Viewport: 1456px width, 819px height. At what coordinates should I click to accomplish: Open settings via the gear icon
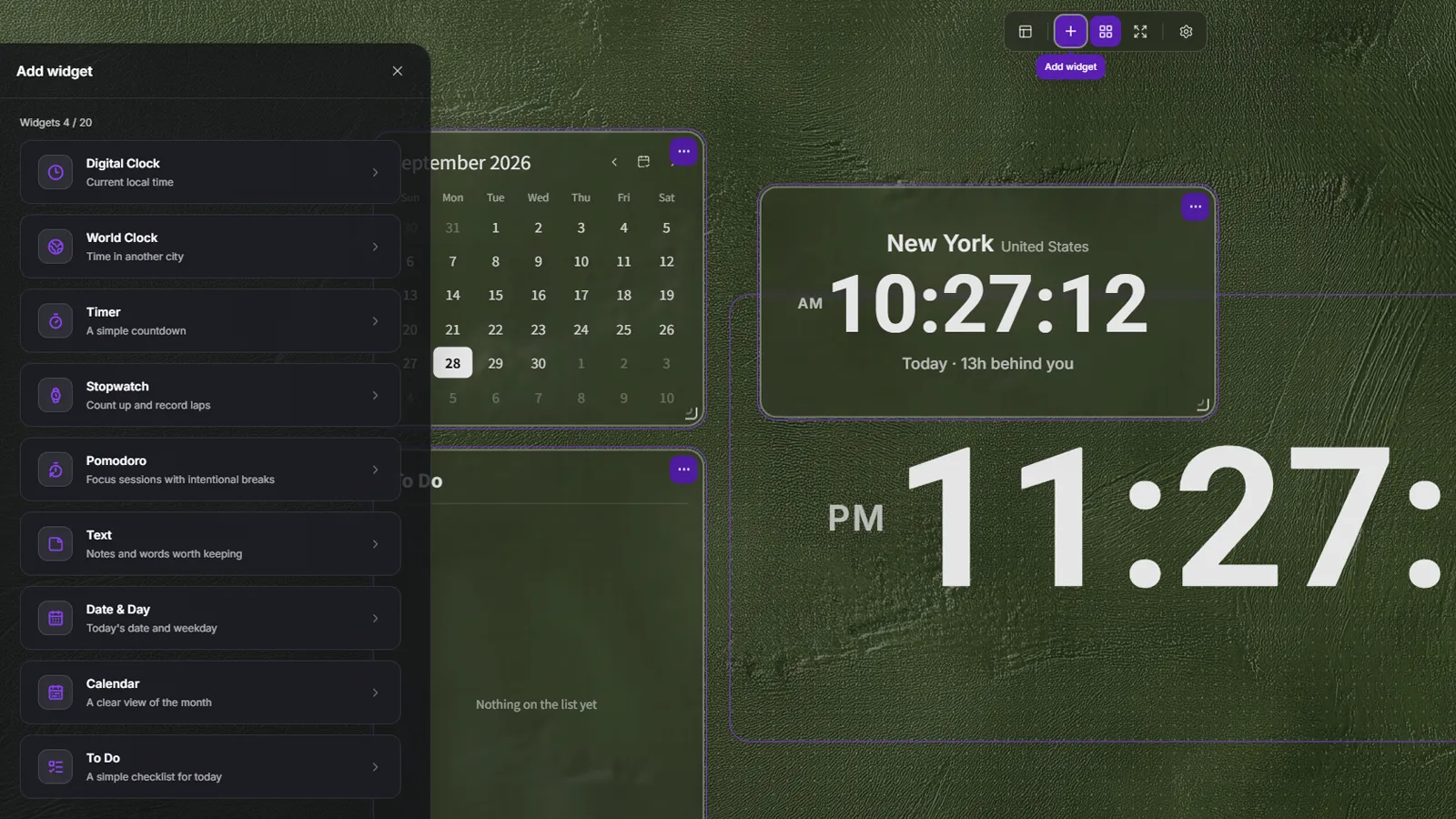(x=1186, y=31)
